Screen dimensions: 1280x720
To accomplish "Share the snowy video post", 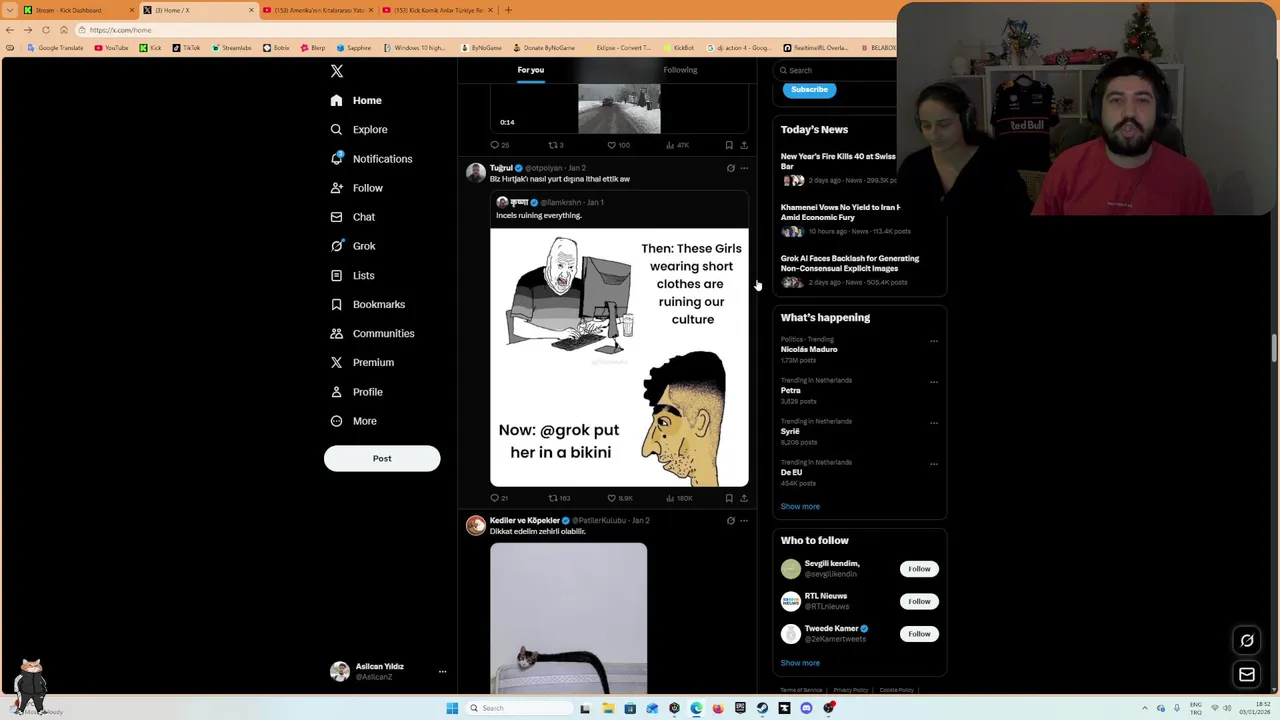I will [x=743, y=145].
